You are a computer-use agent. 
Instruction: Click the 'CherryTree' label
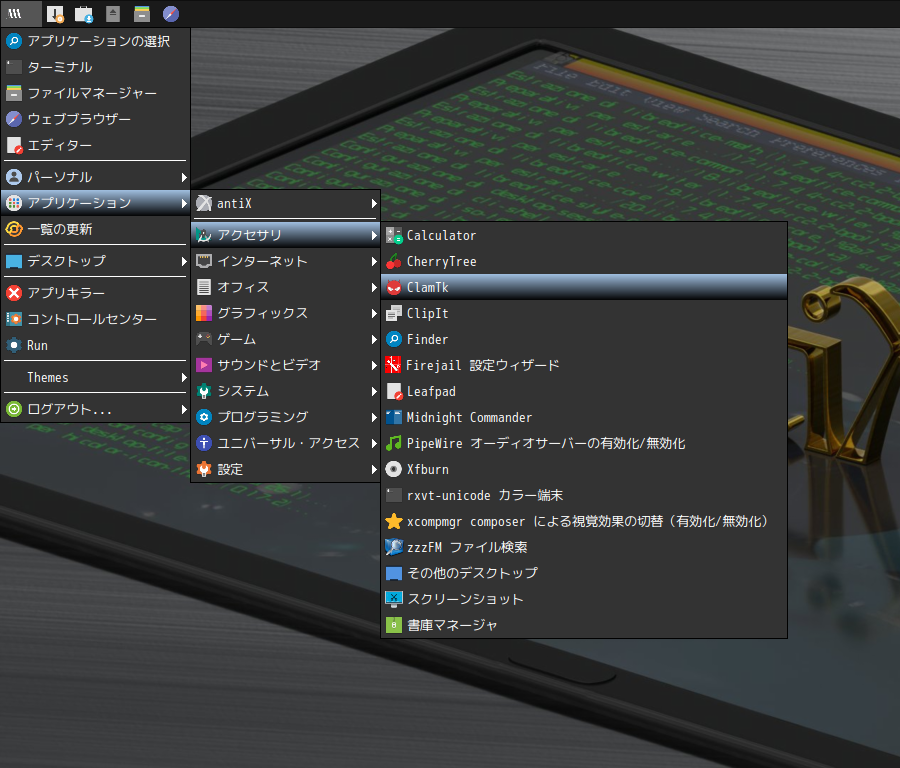(x=441, y=261)
